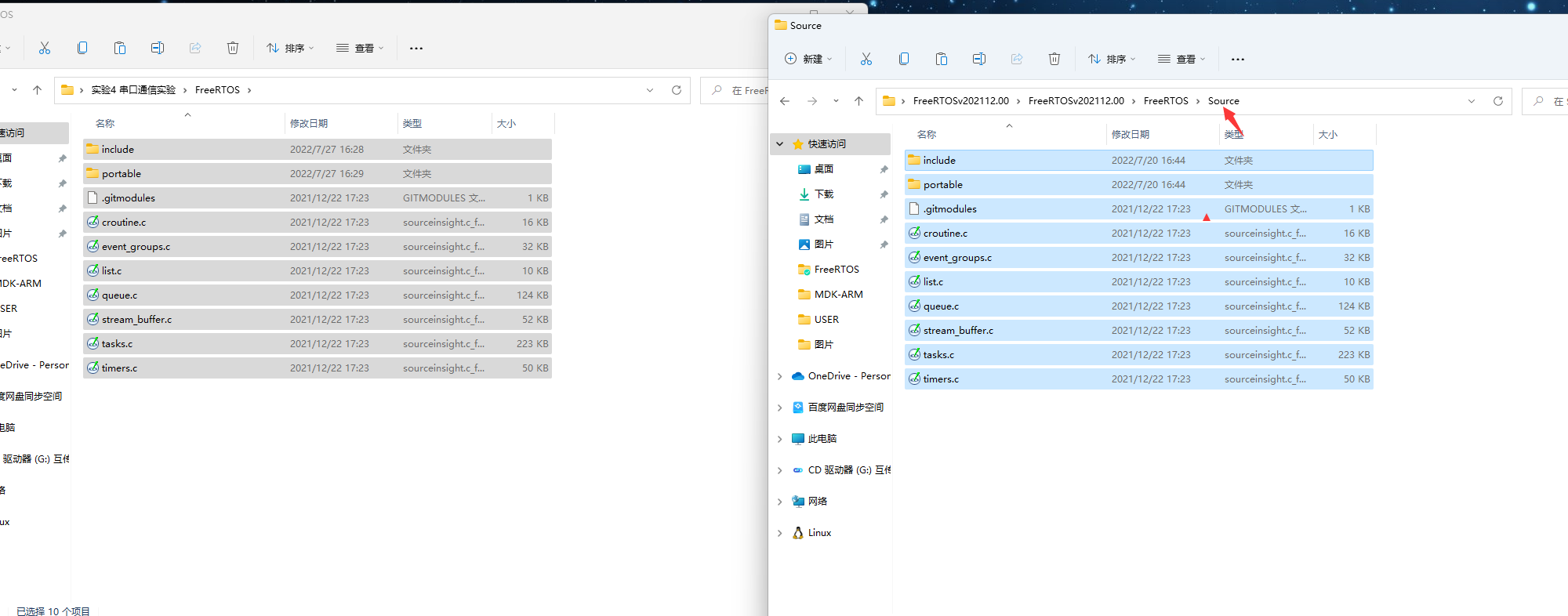The image size is (1568, 616).
Task: Click Cut scissors icon in FreeRTOS window
Action: [44, 48]
